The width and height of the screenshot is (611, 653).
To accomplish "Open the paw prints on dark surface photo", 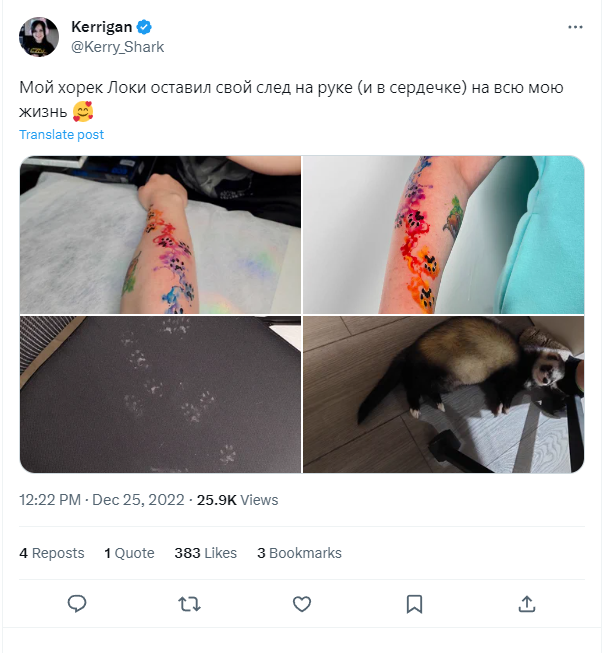I will [160, 394].
